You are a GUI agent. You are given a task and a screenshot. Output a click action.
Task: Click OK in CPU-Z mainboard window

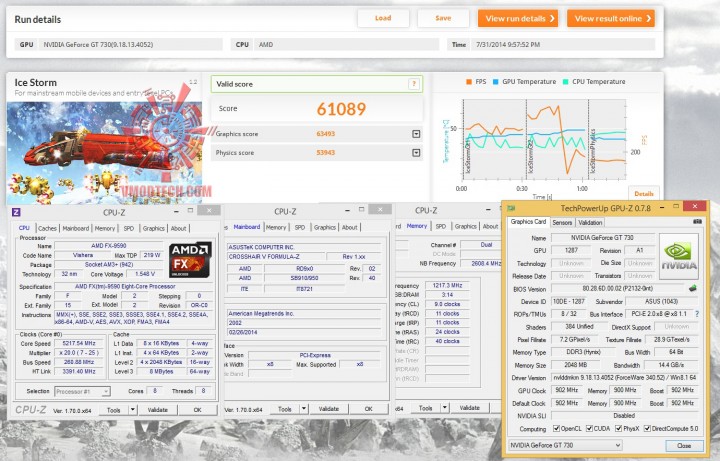pos(368,409)
